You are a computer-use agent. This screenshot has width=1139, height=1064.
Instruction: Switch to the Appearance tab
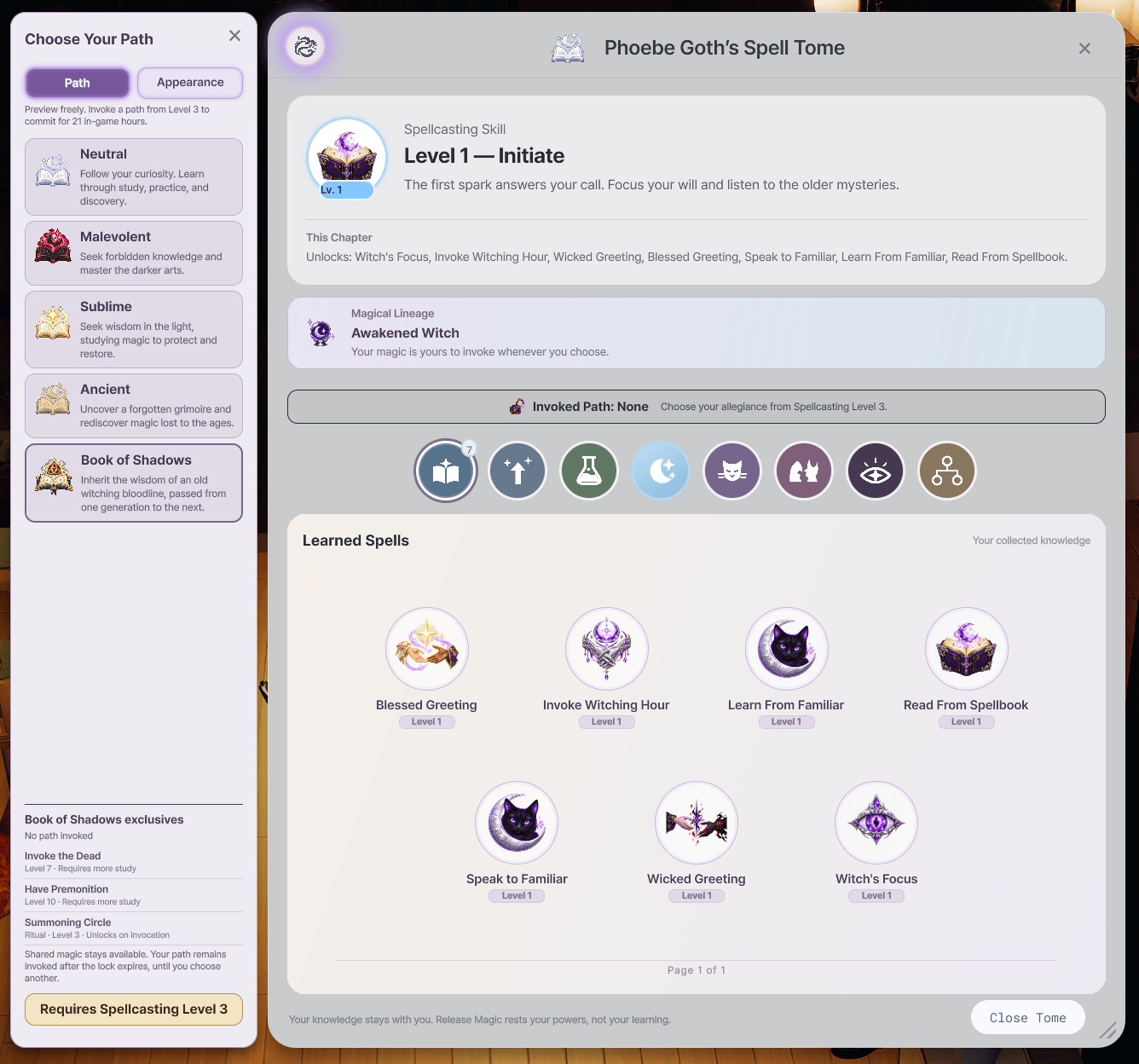(190, 83)
